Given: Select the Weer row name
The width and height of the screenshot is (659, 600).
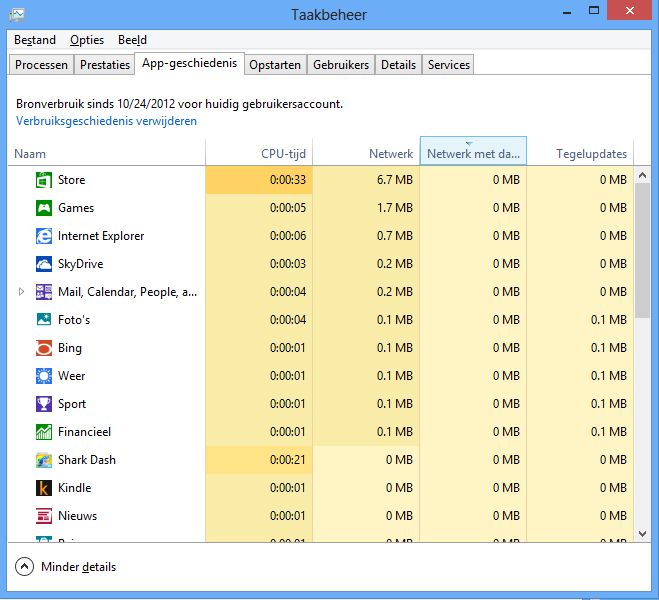Looking at the screenshot, I should point(71,376).
